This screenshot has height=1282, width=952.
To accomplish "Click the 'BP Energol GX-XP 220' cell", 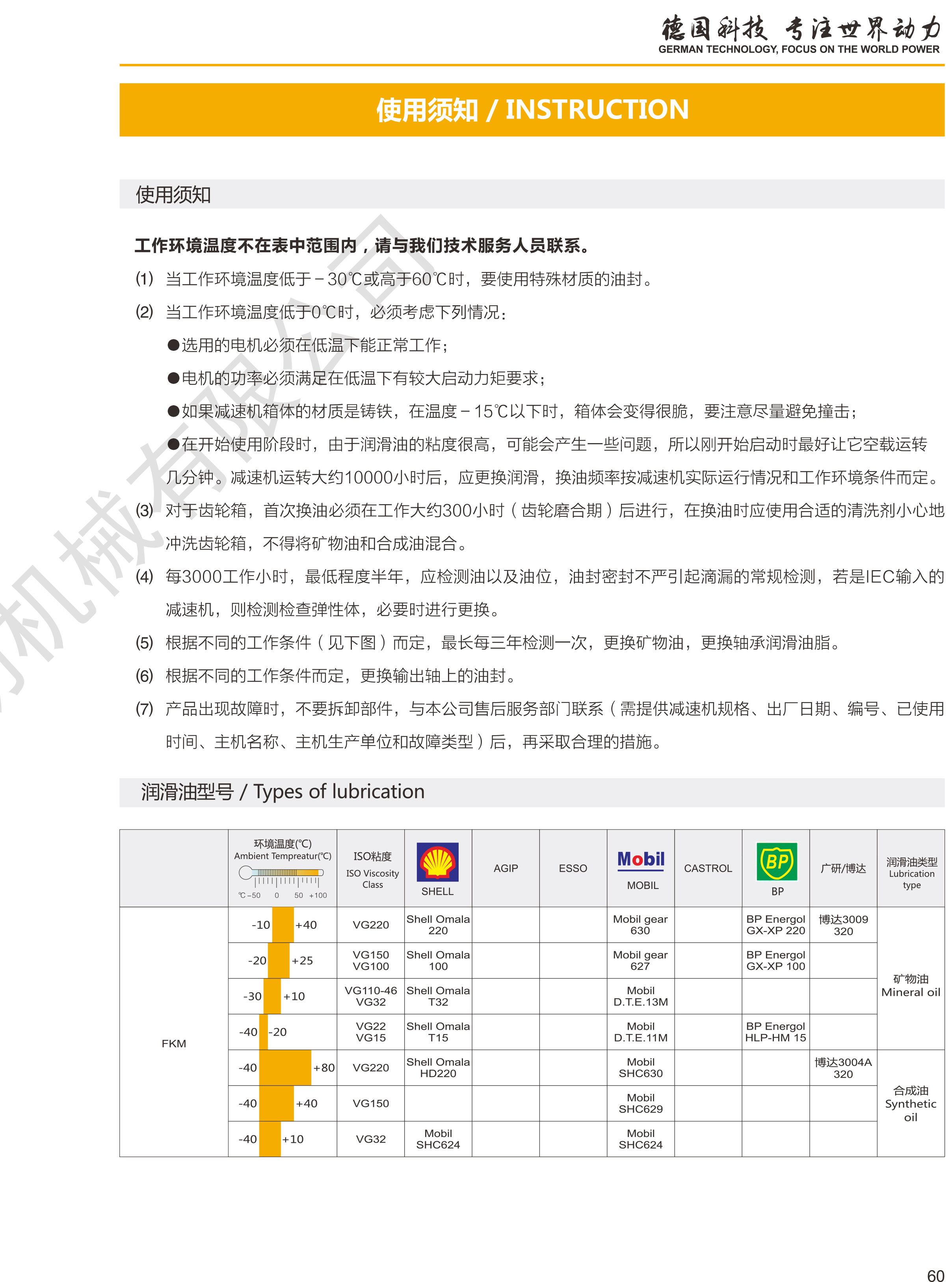I will click(x=775, y=924).
